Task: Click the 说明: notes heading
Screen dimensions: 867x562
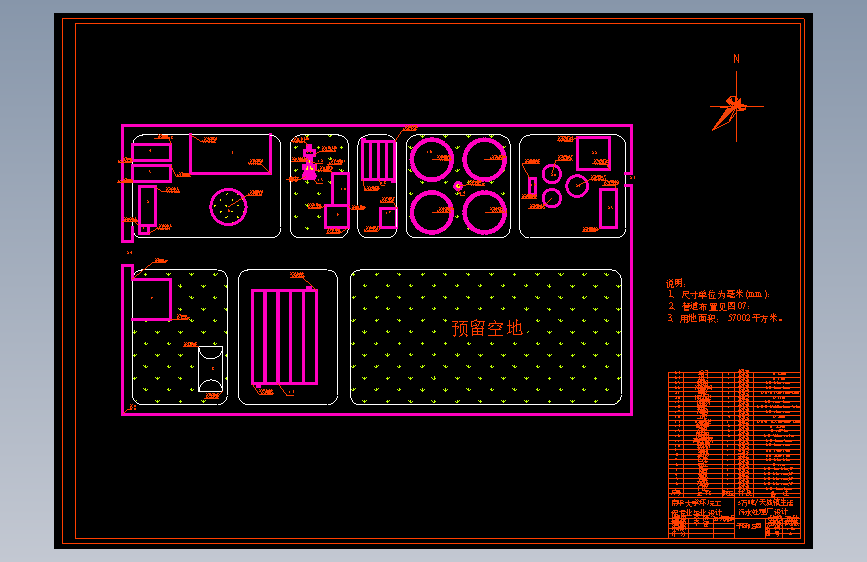Action: [x=675, y=283]
